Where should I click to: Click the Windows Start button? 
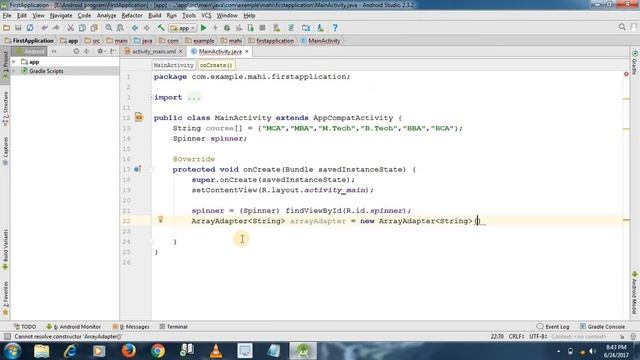click(x=12, y=351)
